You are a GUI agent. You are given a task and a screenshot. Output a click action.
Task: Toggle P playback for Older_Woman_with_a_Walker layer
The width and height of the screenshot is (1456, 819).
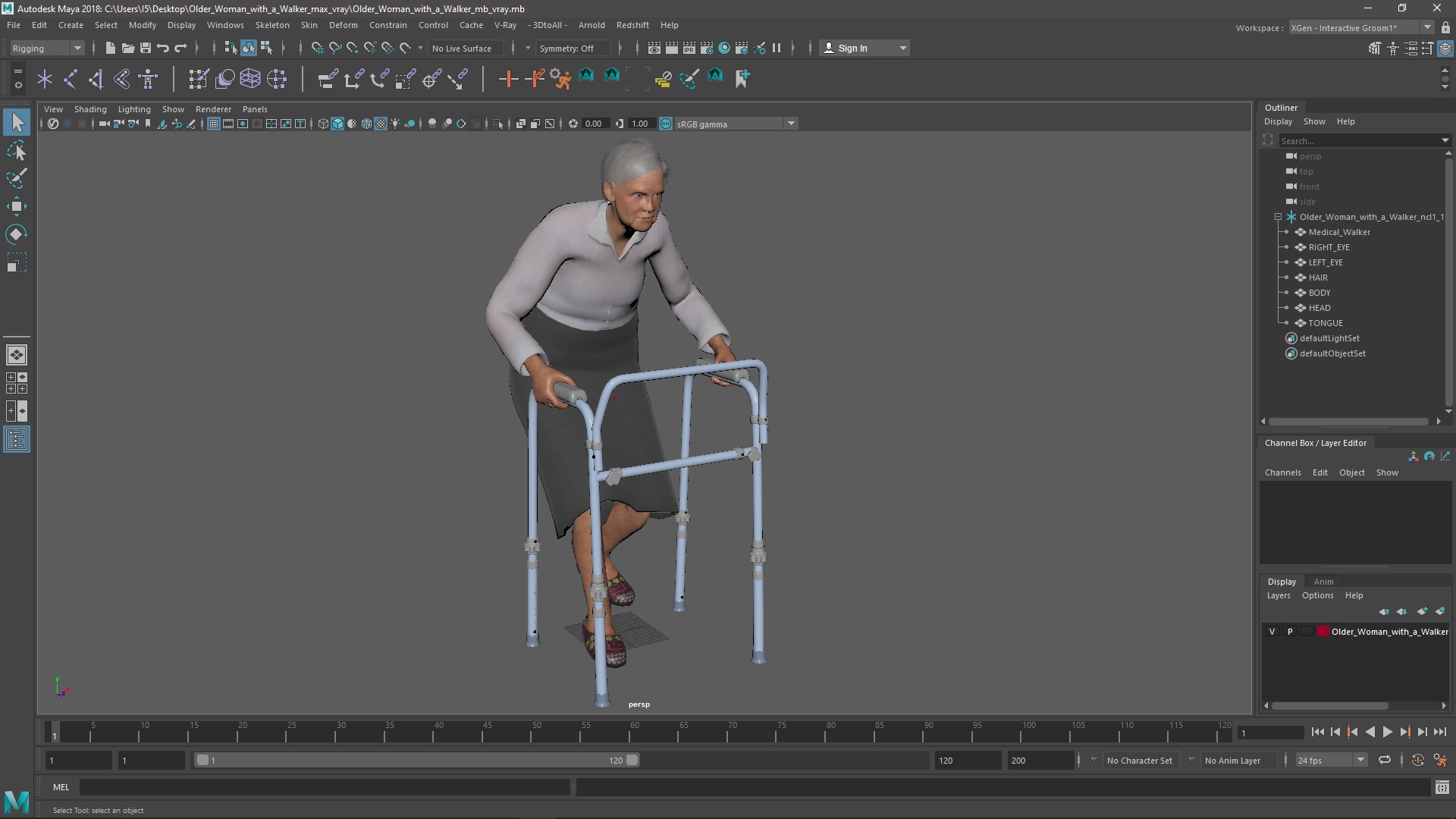[x=1289, y=631]
